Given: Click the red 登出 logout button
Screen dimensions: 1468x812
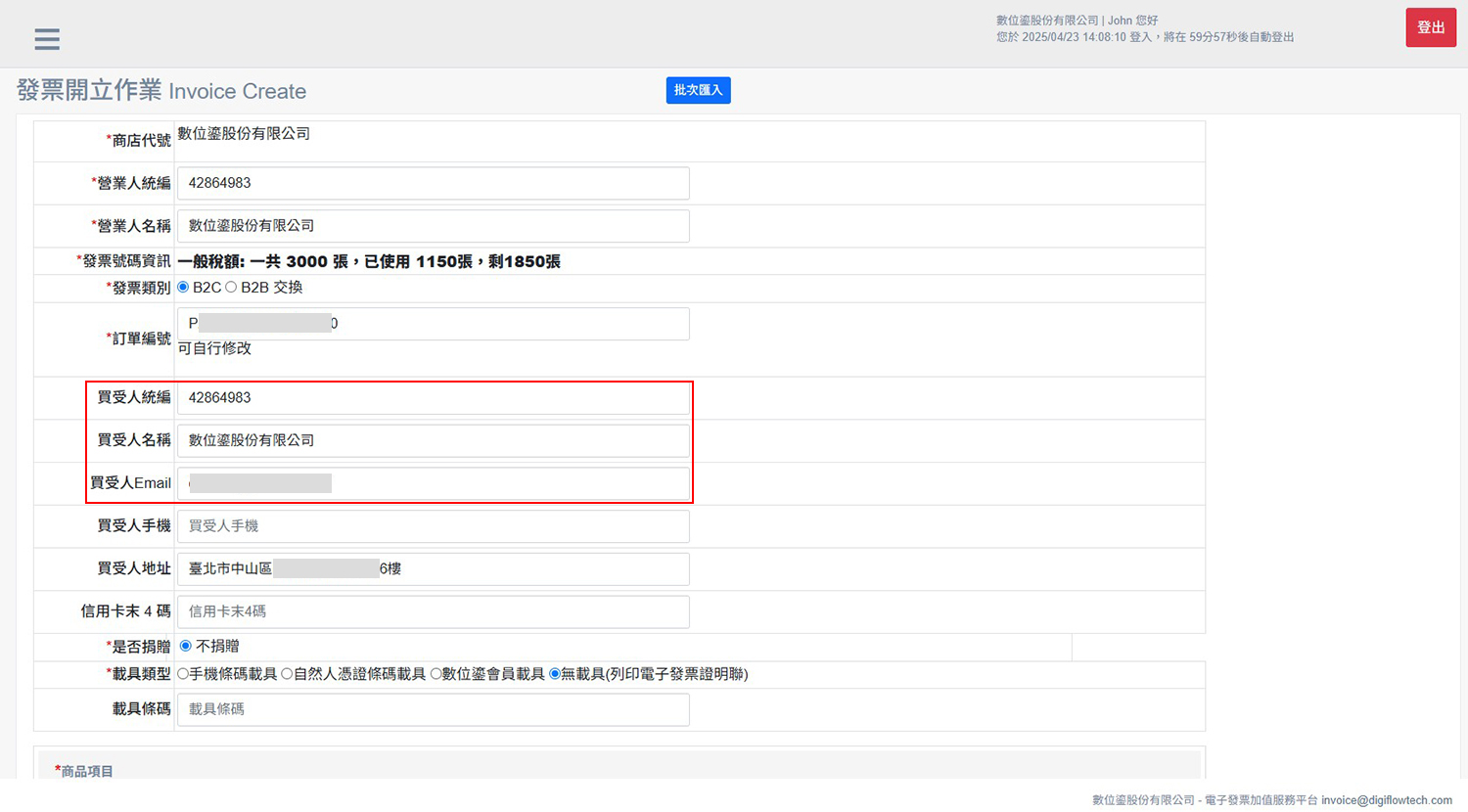Looking at the screenshot, I should click(x=1430, y=27).
